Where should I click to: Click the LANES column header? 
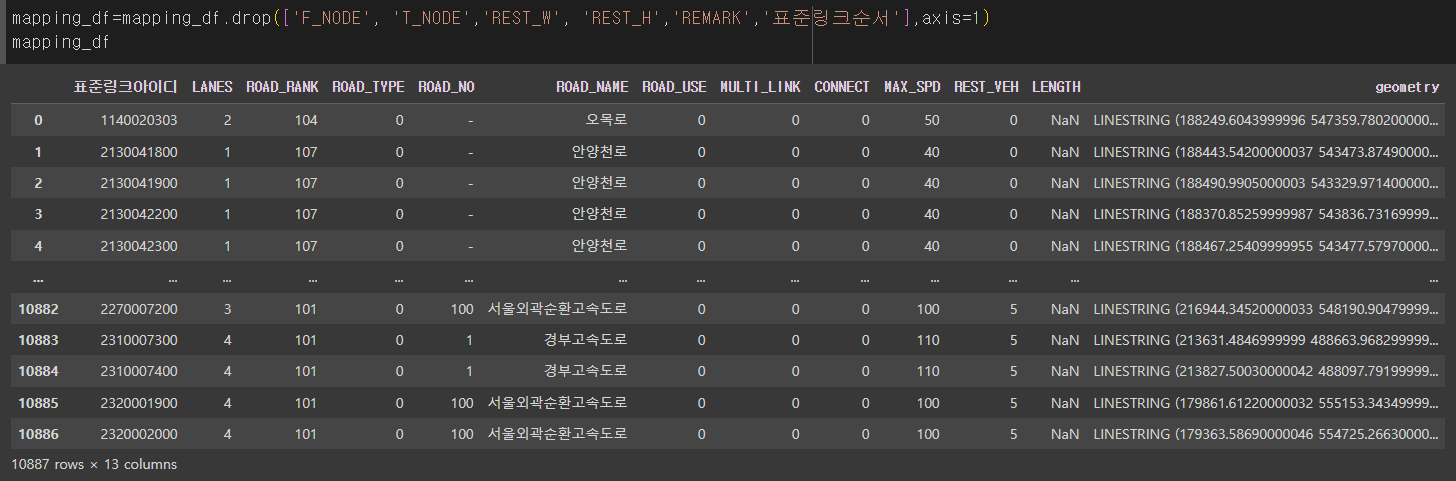tap(212, 87)
